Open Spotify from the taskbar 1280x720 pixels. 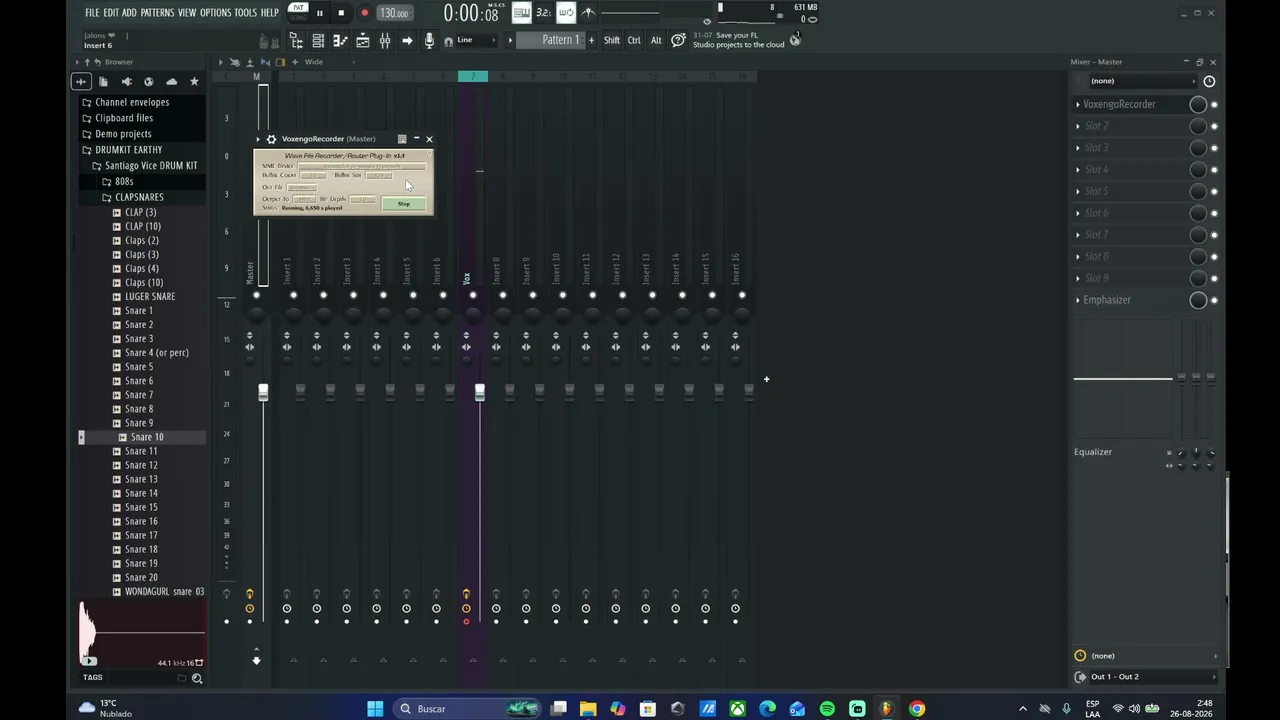(827, 709)
